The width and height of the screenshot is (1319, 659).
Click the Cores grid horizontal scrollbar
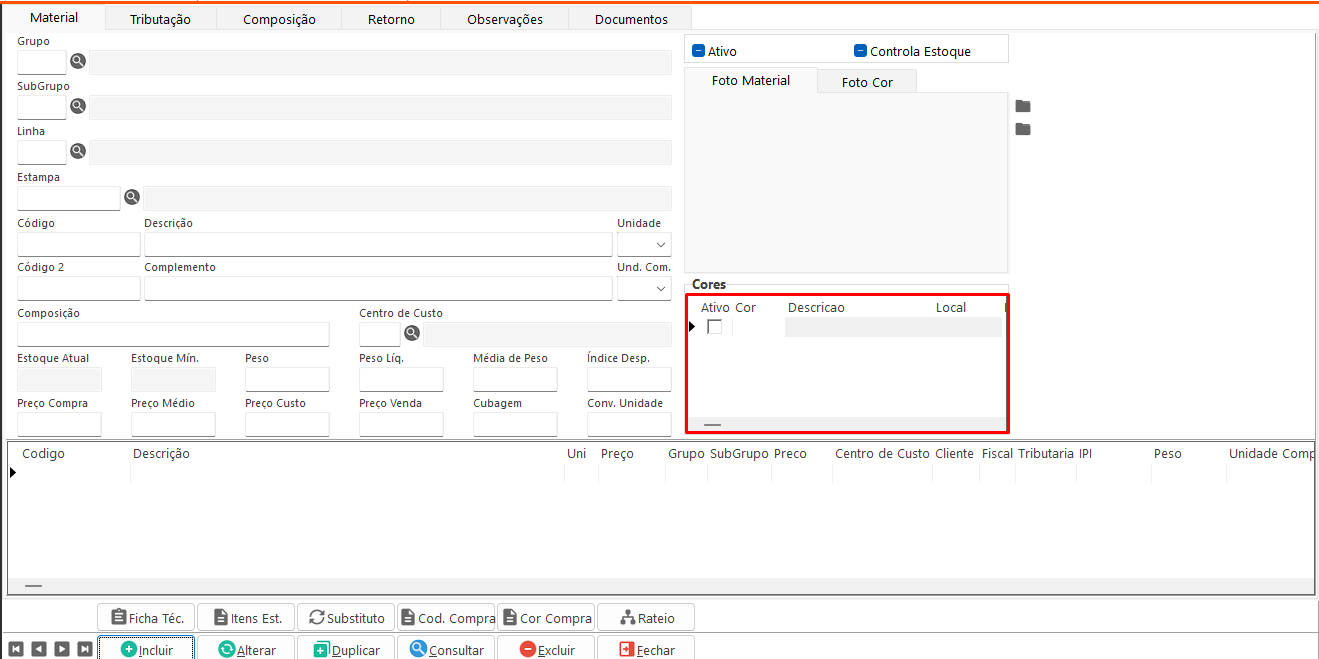(x=846, y=424)
